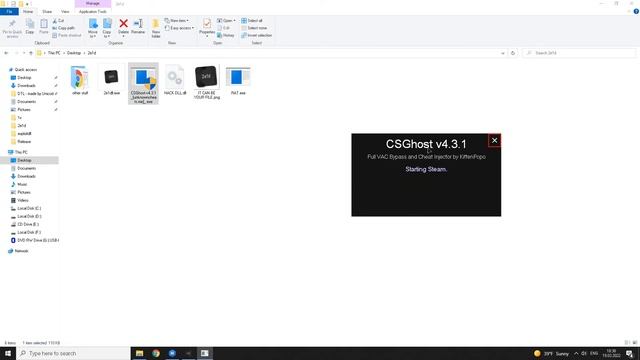
Task: Open Desktop under Quick access
Action: tap(24, 78)
